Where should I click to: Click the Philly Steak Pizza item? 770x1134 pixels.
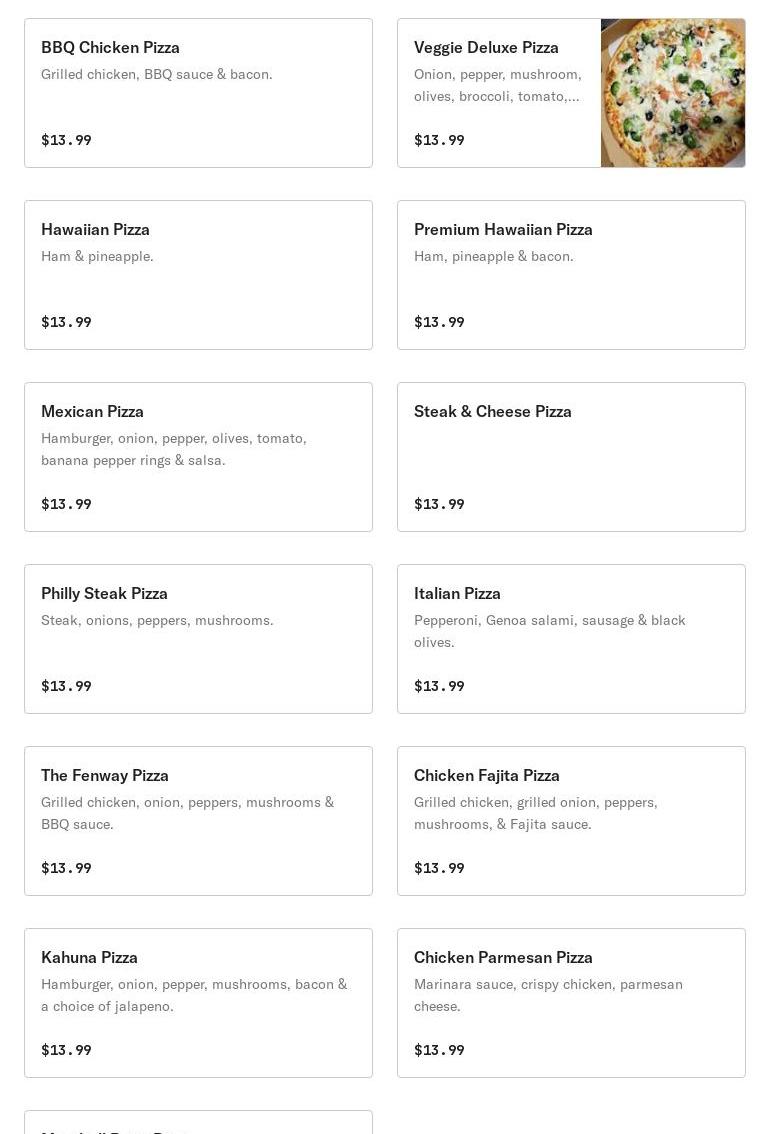(x=198, y=639)
